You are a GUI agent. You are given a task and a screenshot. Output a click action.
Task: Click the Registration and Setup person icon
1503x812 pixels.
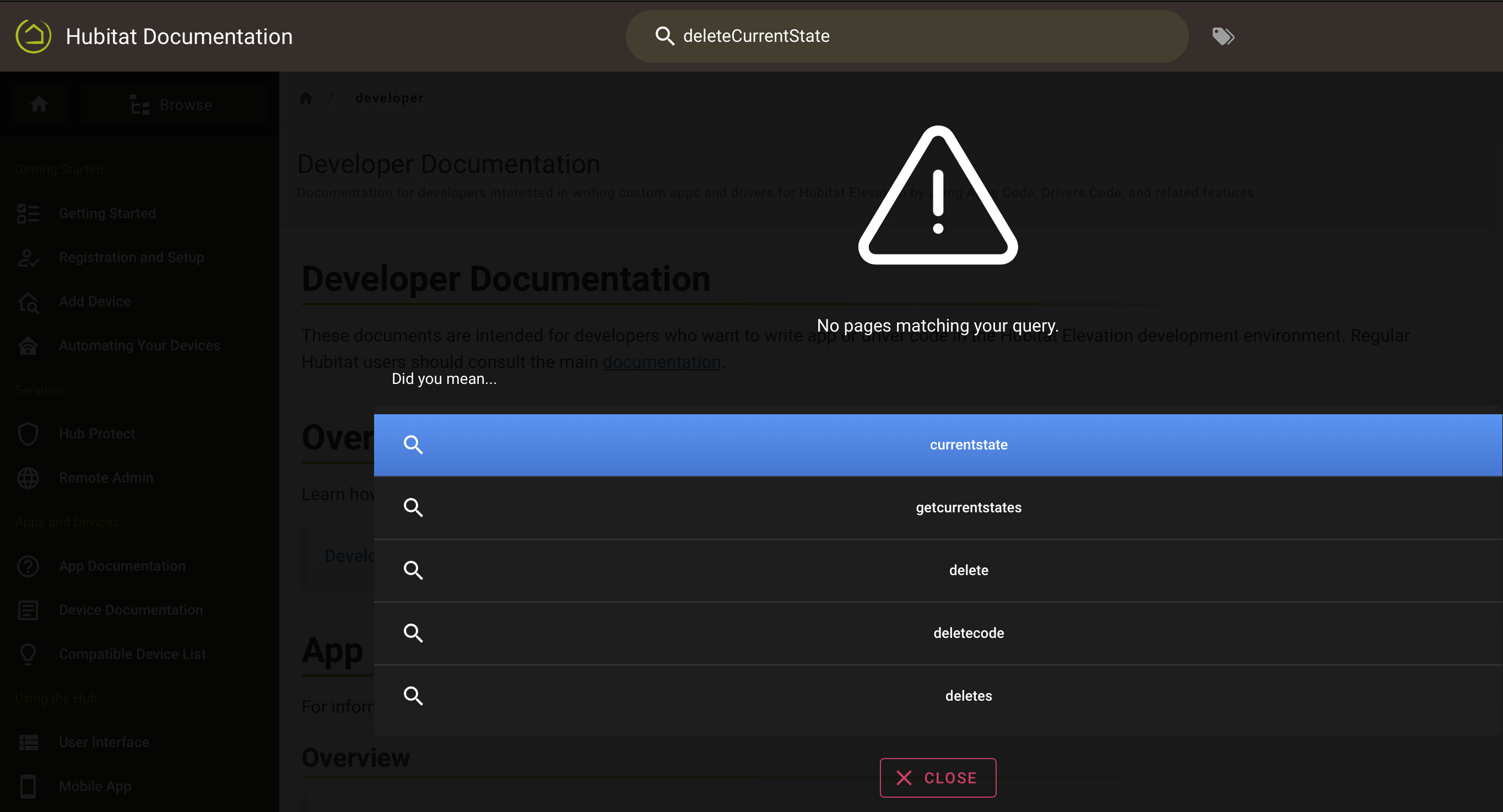click(x=28, y=257)
